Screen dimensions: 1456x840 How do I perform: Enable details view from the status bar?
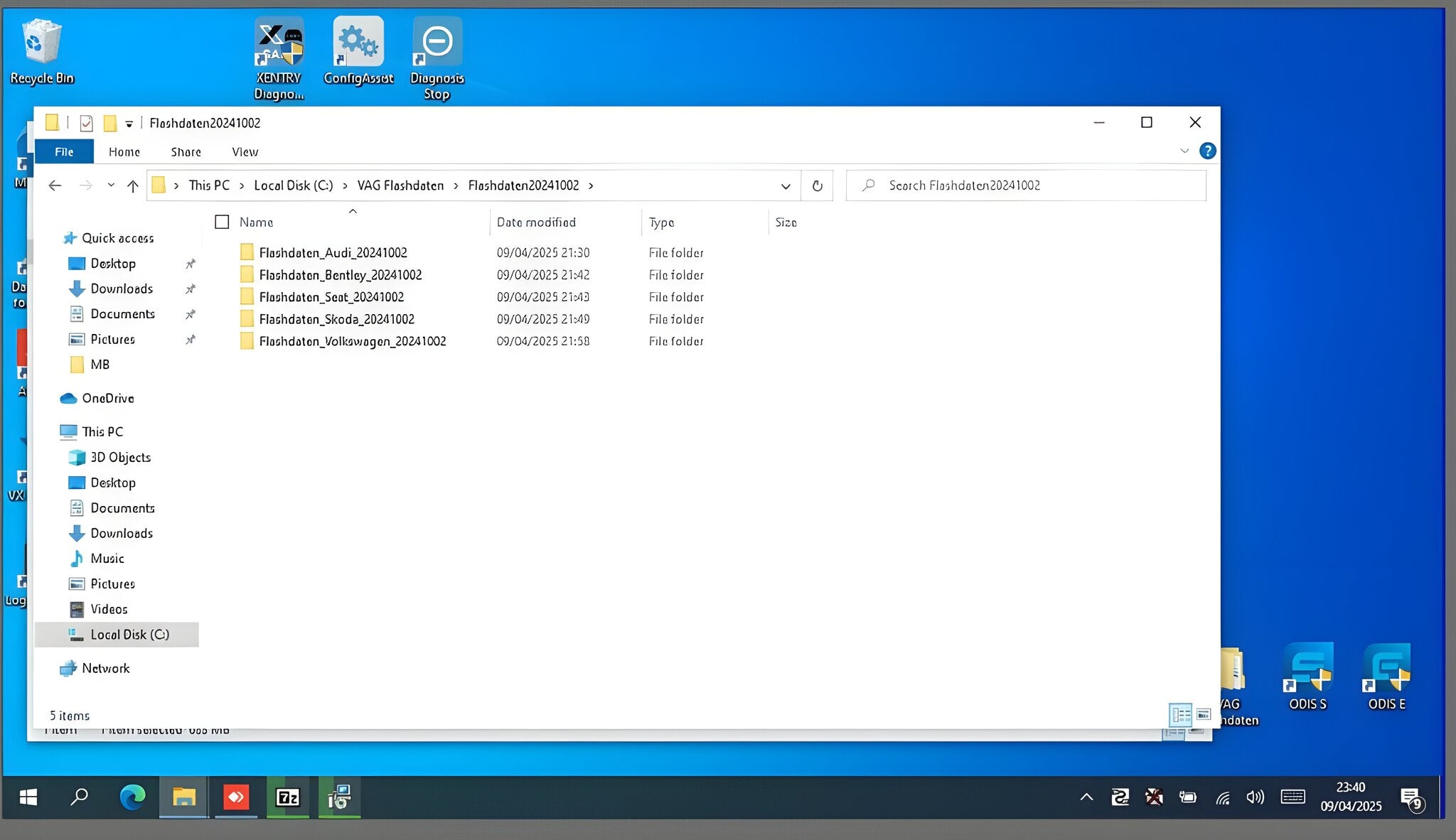click(x=1182, y=714)
